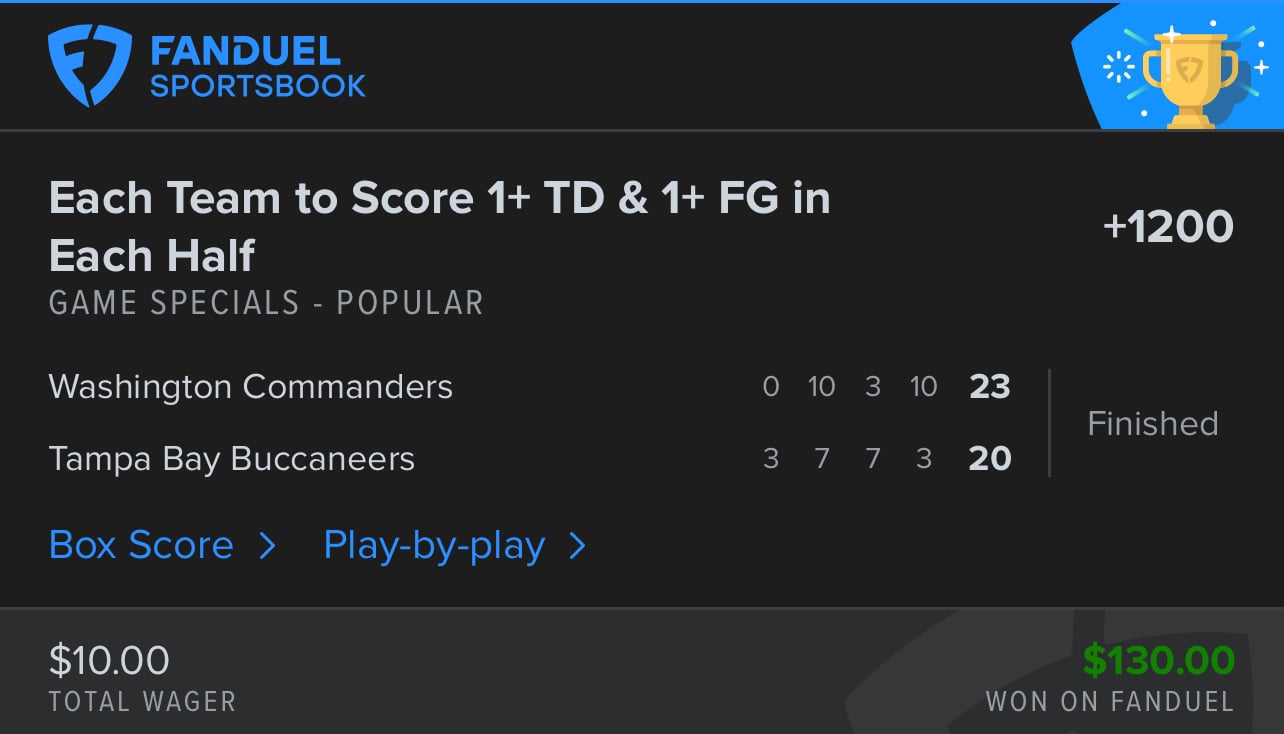Viewport: 1284px width, 734px height.
Task: Click the sparkle icon beside the trophy
Action: (1117, 67)
